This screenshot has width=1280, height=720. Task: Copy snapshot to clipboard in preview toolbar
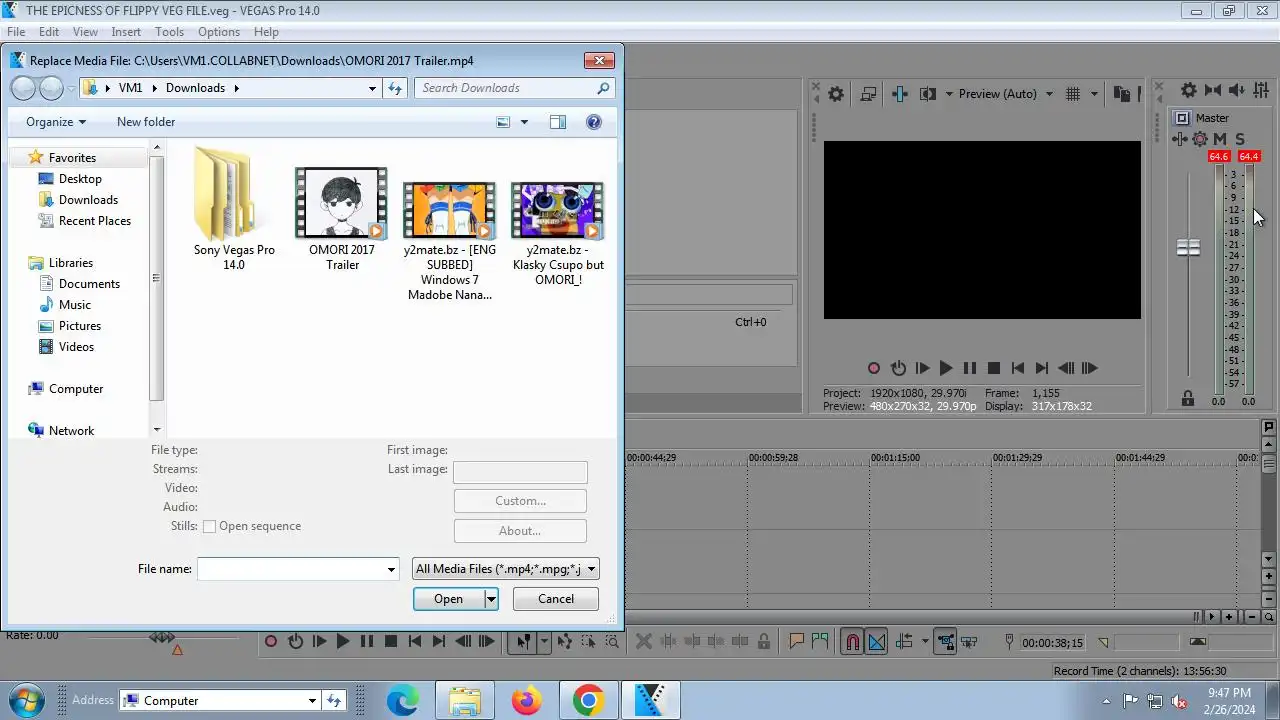[1122, 94]
